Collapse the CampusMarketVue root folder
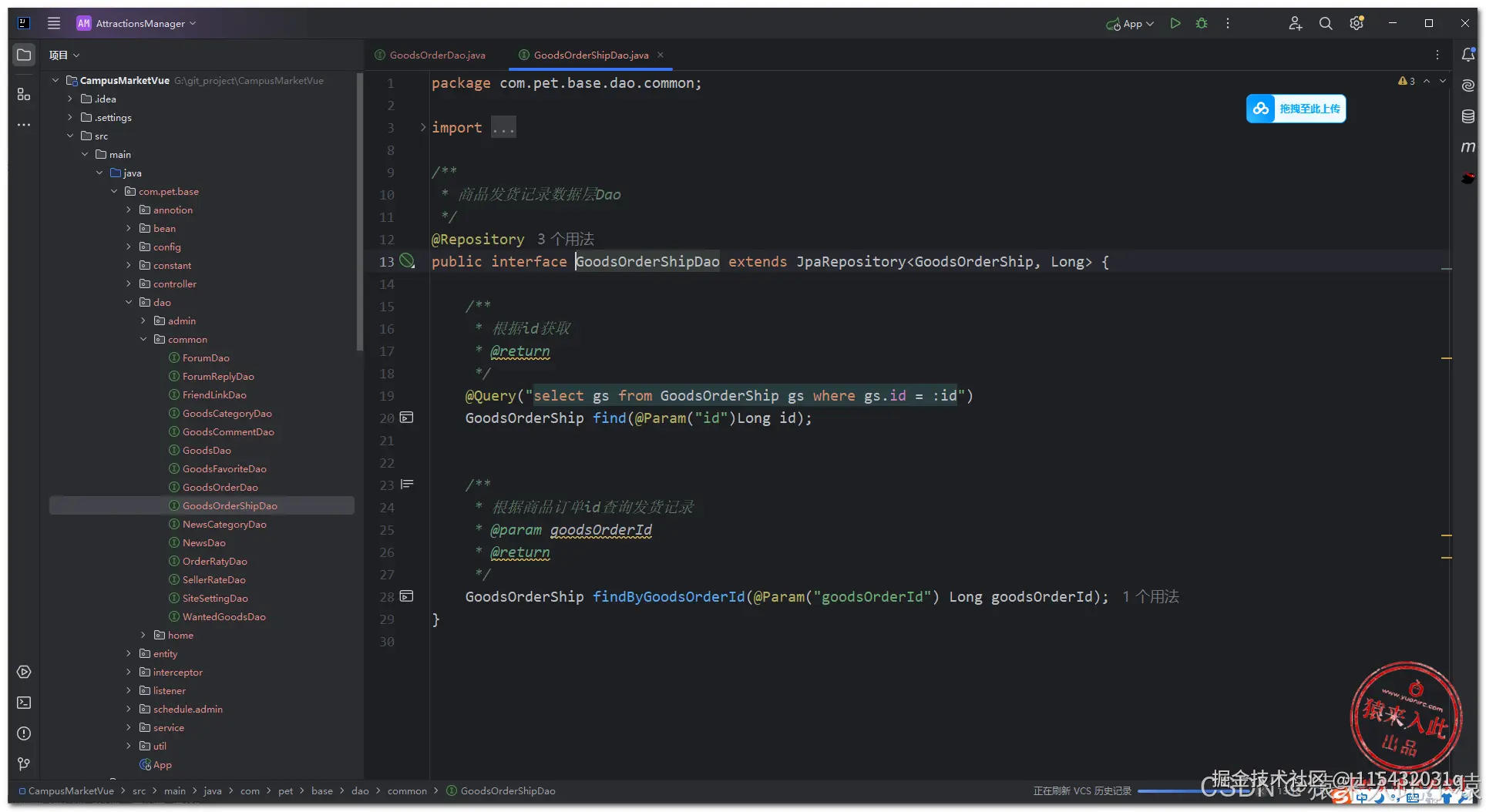The image size is (1486, 812). pyautogui.click(x=55, y=80)
